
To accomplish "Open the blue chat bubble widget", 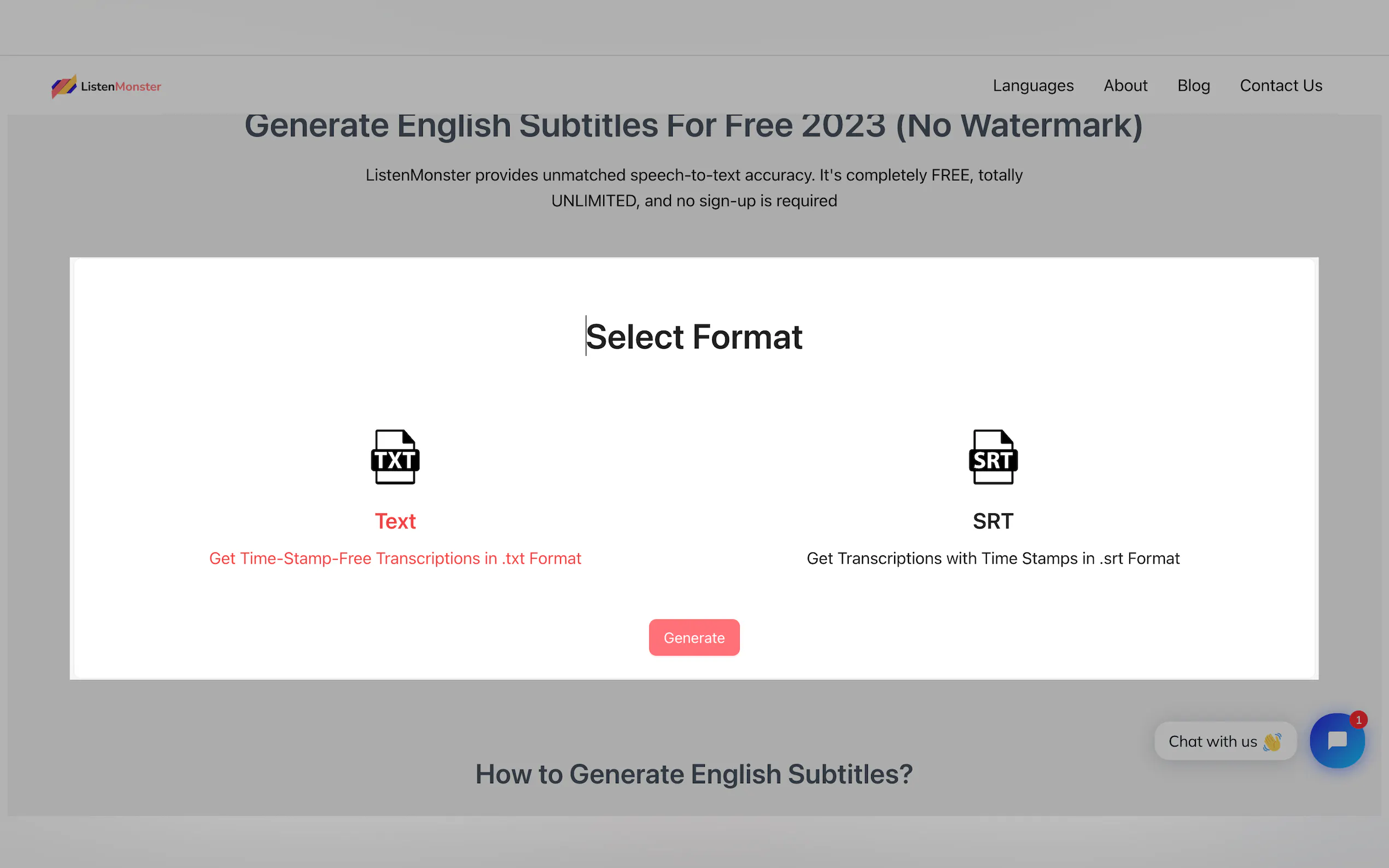I will [1336, 741].
